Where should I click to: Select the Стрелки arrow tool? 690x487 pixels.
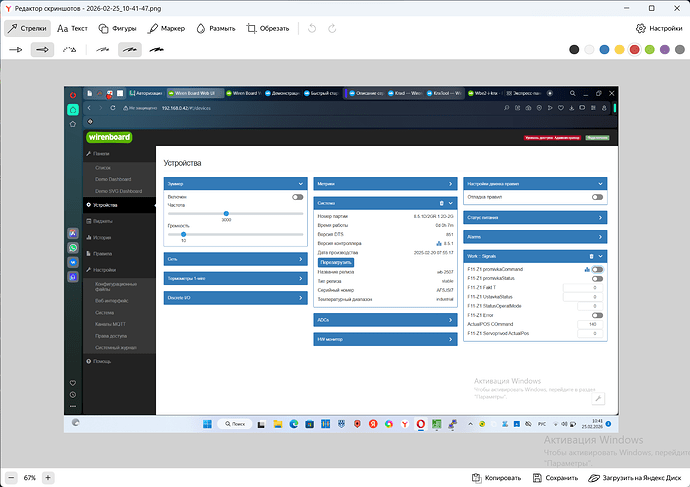(27, 29)
